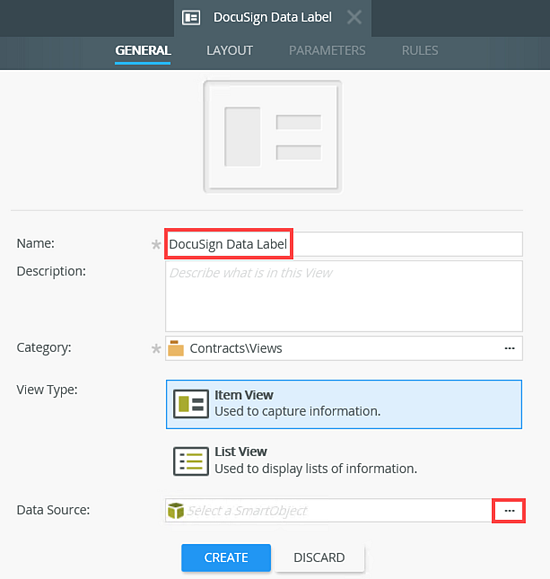Screen dimensions: 550x579
Task: Click the Item View icon
Action: pos(191,404)
